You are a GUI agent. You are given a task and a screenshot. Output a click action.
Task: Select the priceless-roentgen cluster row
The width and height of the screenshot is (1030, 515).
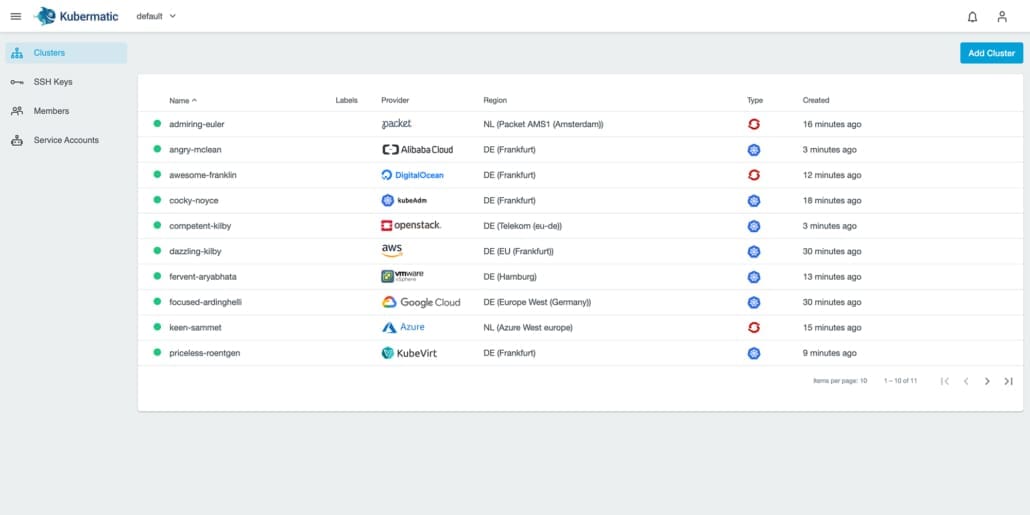pos(580,353)
